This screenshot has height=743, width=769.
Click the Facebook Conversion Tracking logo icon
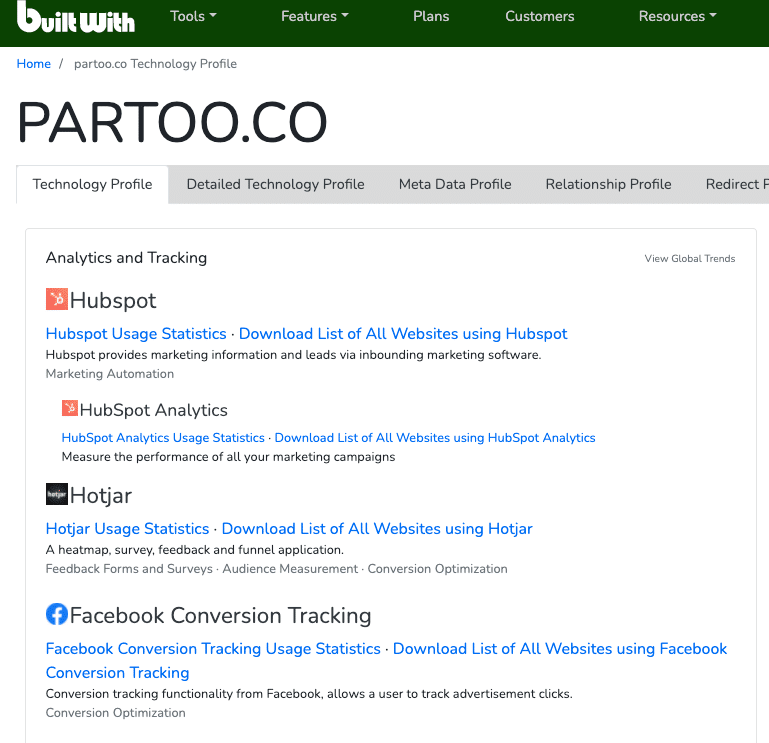[x=57, y=614]
